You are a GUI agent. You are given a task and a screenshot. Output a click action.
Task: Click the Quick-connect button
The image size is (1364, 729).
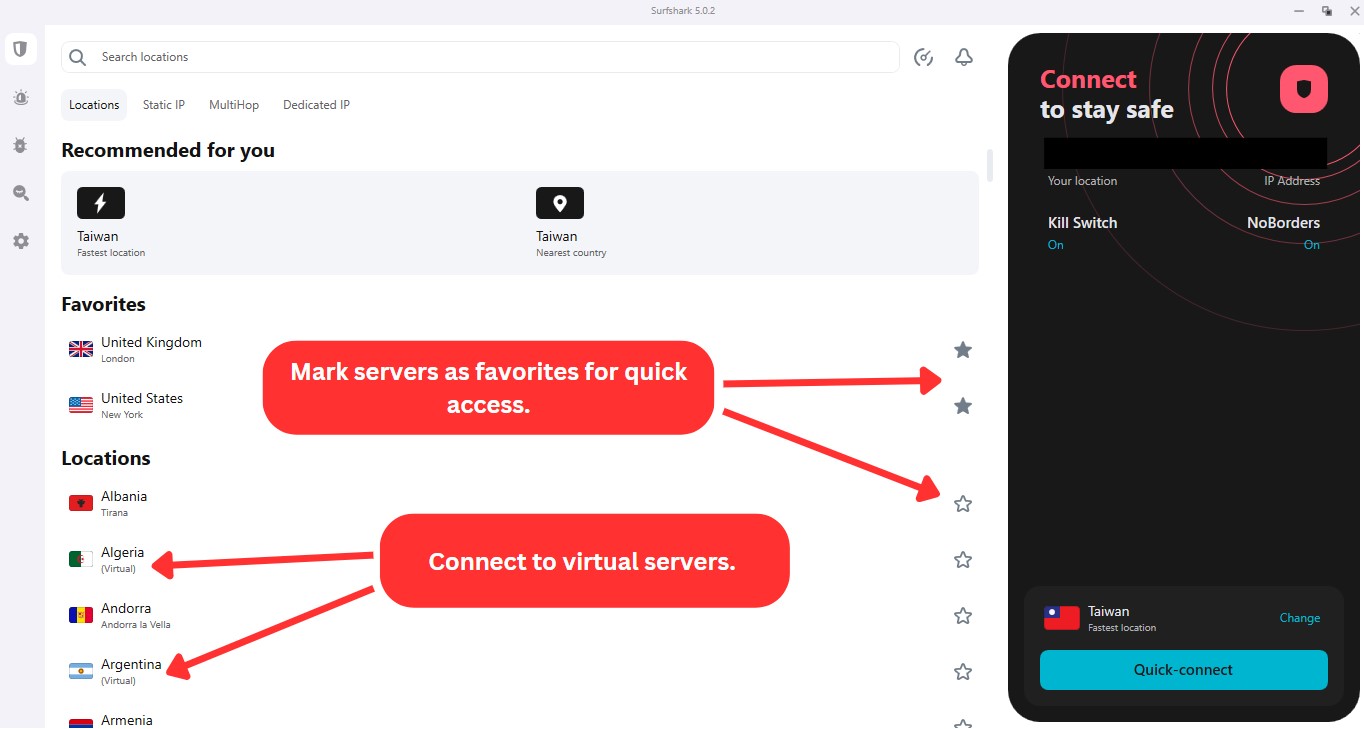click(x=1184, y=670)
